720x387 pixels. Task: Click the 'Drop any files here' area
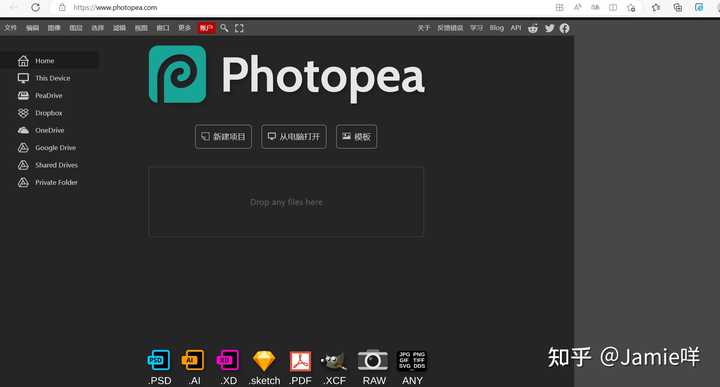[286, 202]
